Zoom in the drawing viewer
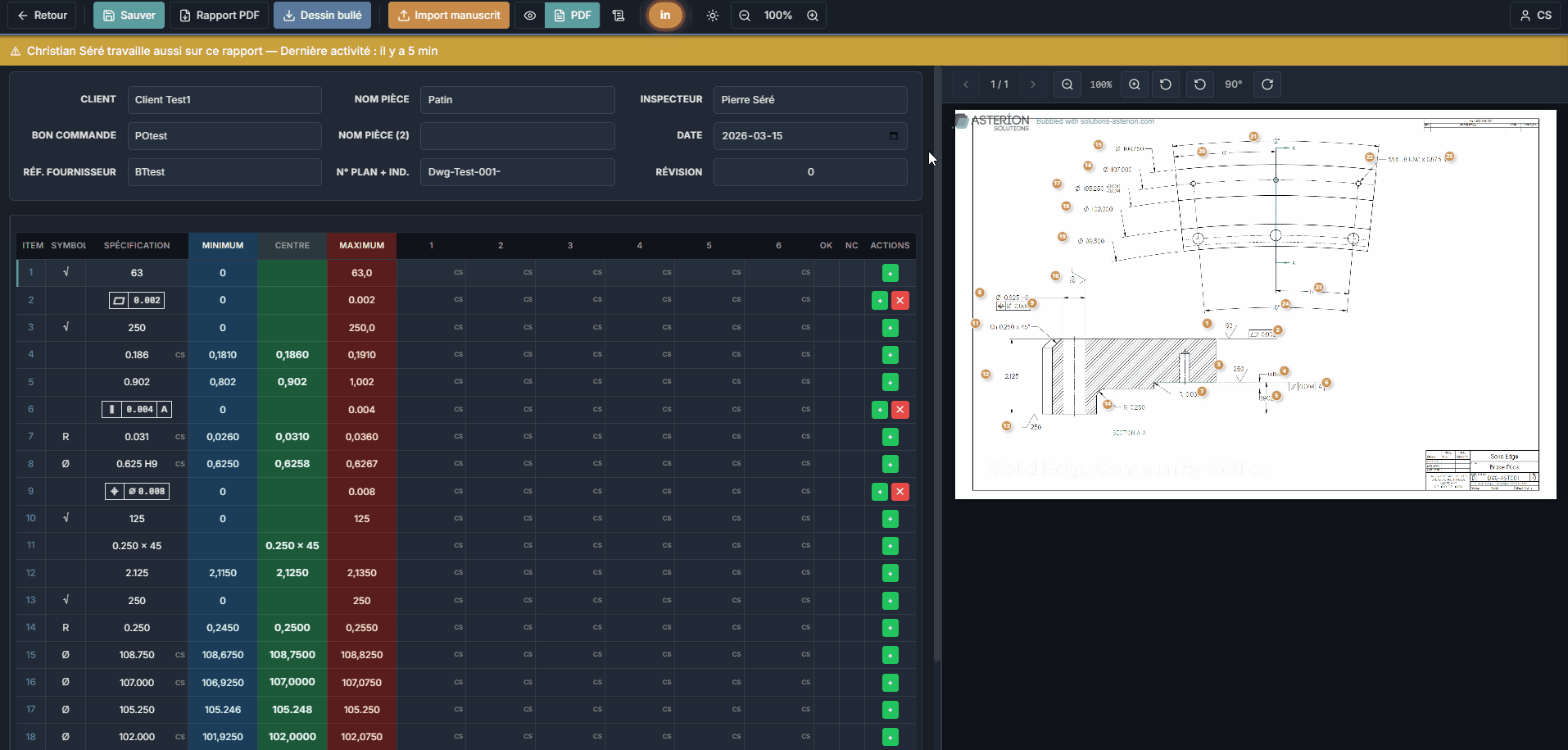The width and height of the screenshot is (1568, 750). click(x=1135, y=84)
